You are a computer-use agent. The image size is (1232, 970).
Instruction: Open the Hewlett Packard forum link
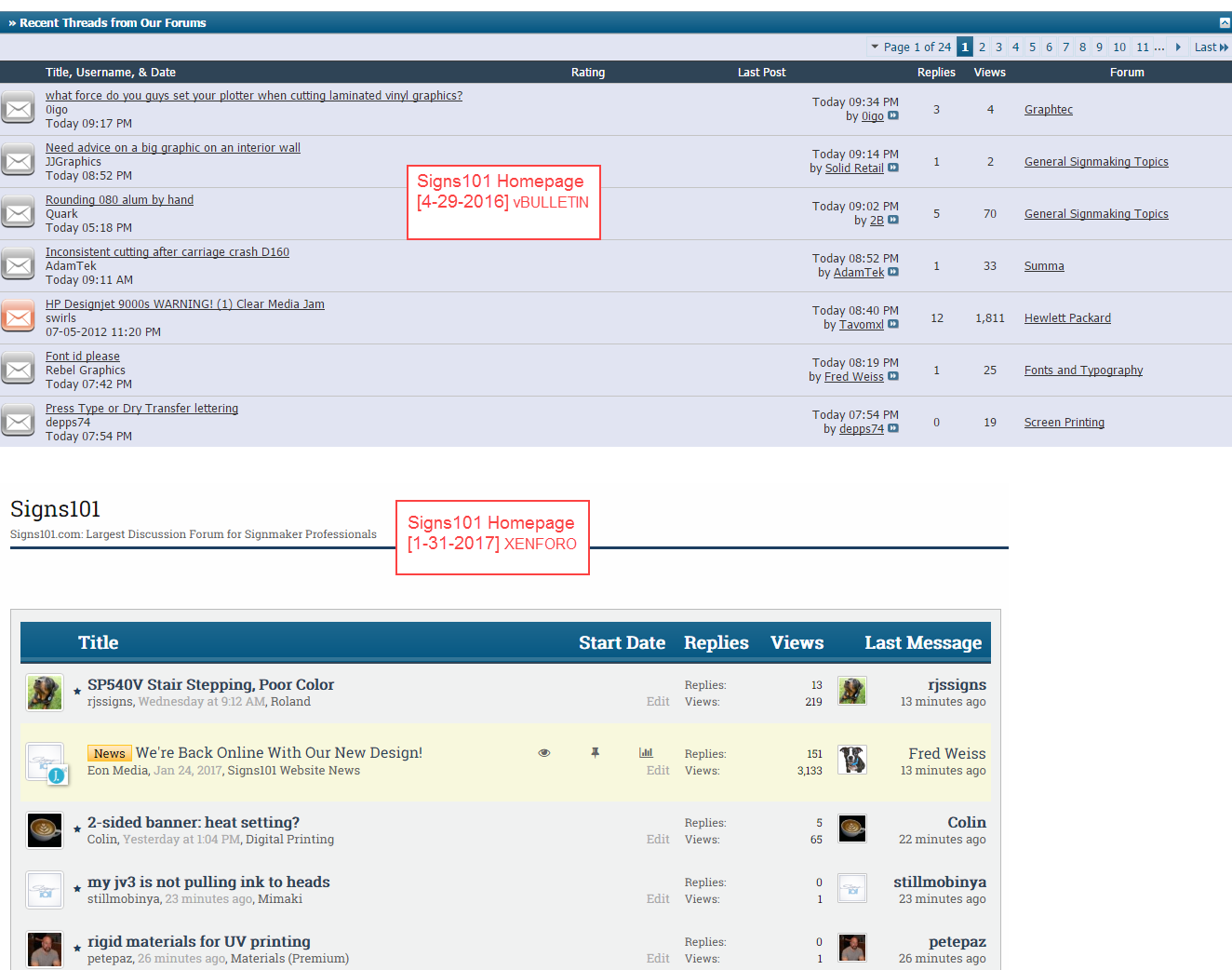1067,317
